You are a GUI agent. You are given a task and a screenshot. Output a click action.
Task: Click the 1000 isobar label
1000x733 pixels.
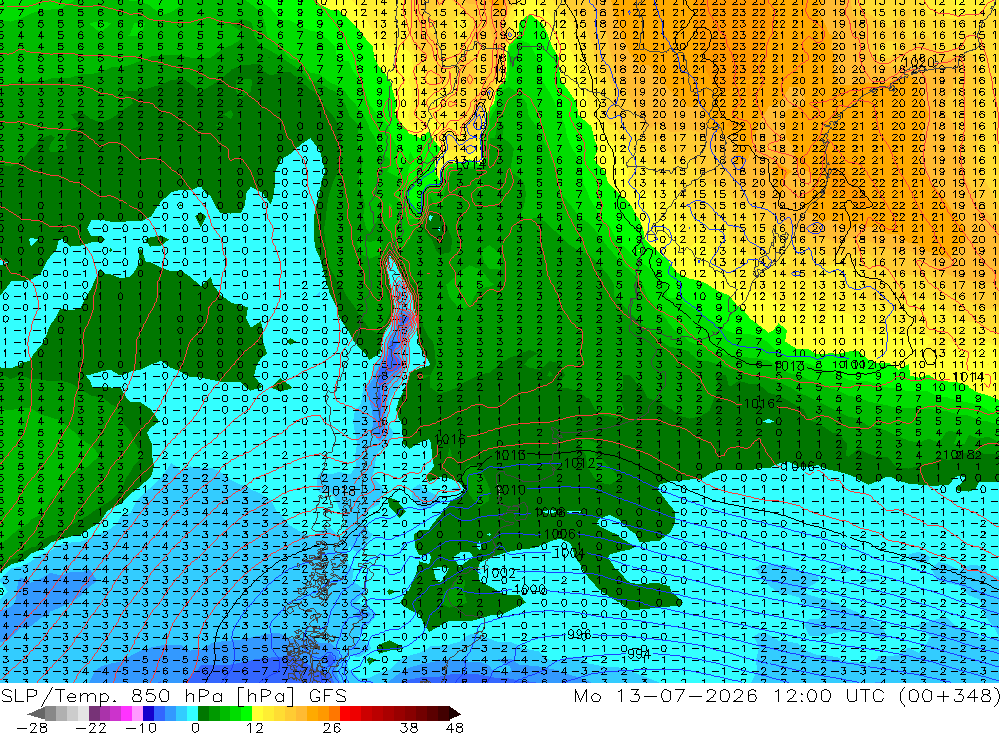[x=530, y=589]
